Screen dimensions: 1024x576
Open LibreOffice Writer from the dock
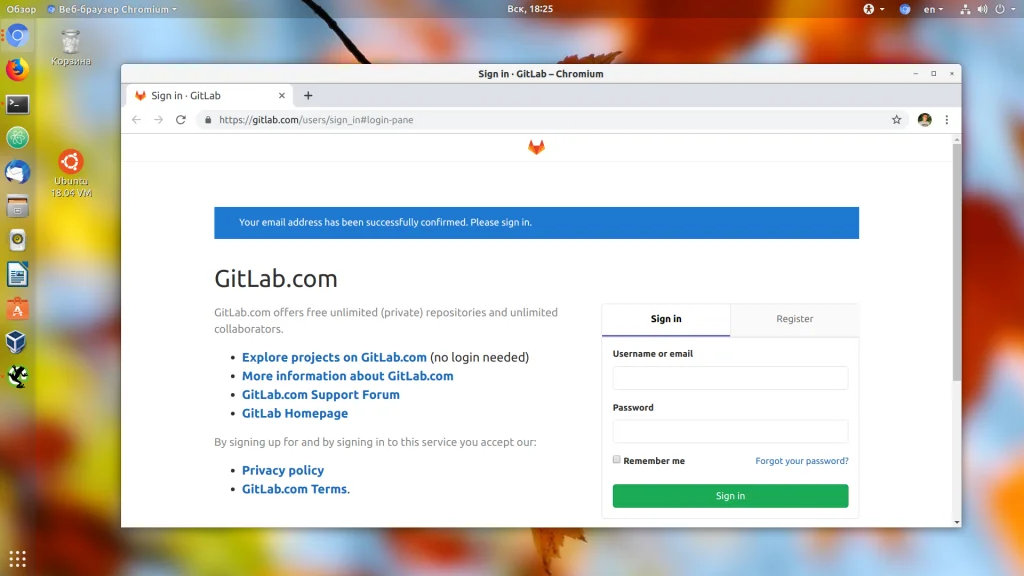pyautogui.click(x=18, y=274)
